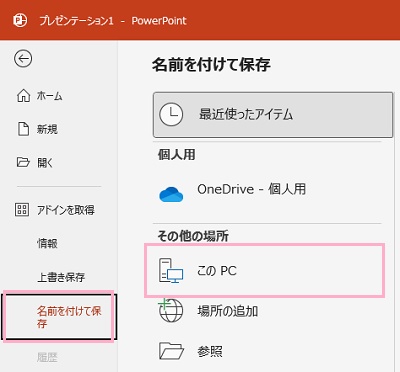Select 最近使ったアイテム location
Image resolution: width=400 pixels, height=372 pixels.
click(273, 115)
